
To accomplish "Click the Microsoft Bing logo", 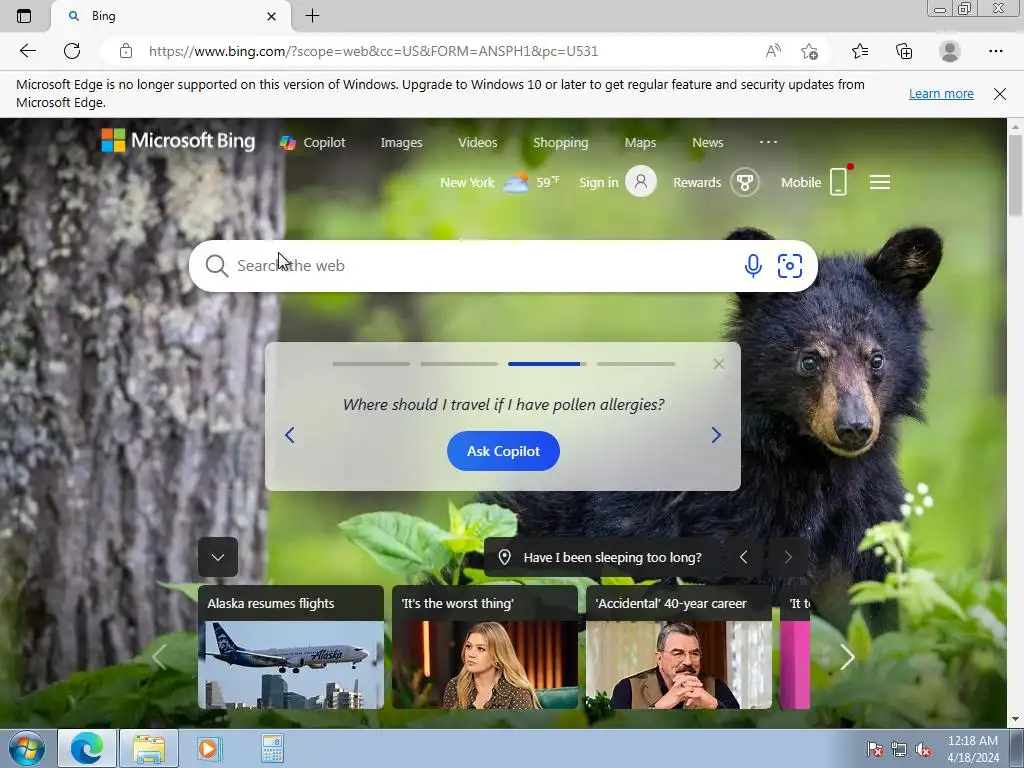I will click(x=178, y=140).
